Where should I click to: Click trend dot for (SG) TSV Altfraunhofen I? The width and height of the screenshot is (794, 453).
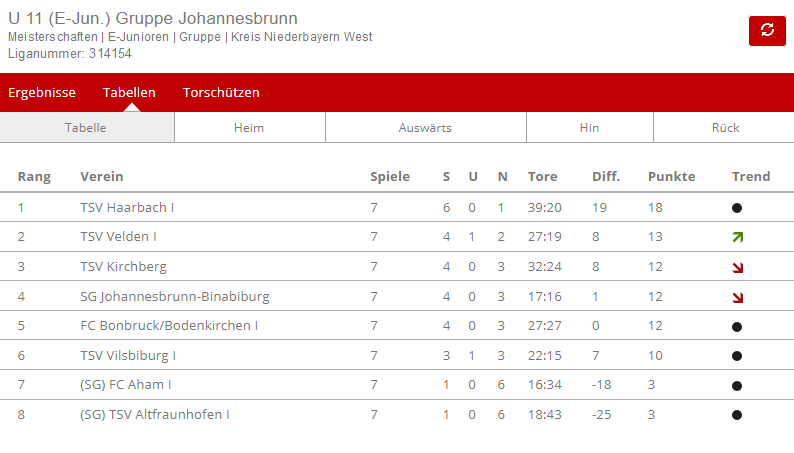(x=737, y=415)
